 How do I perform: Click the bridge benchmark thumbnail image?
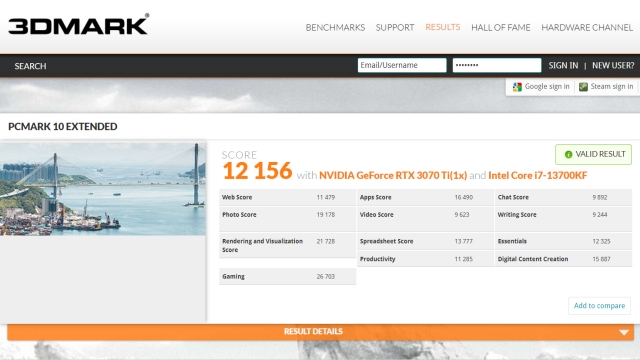103,189
